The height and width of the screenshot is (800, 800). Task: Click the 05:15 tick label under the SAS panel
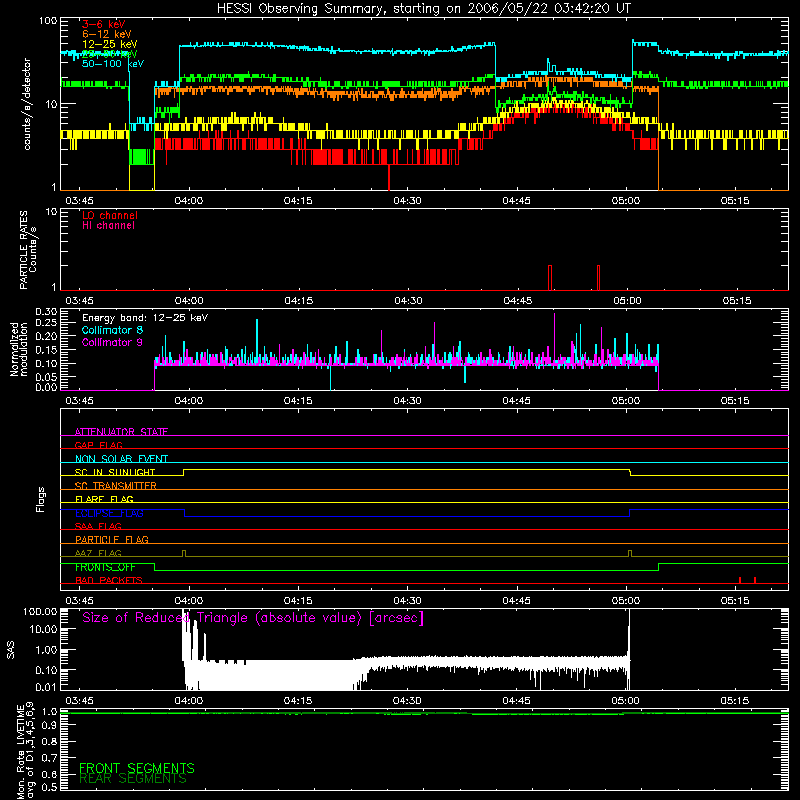735,701
